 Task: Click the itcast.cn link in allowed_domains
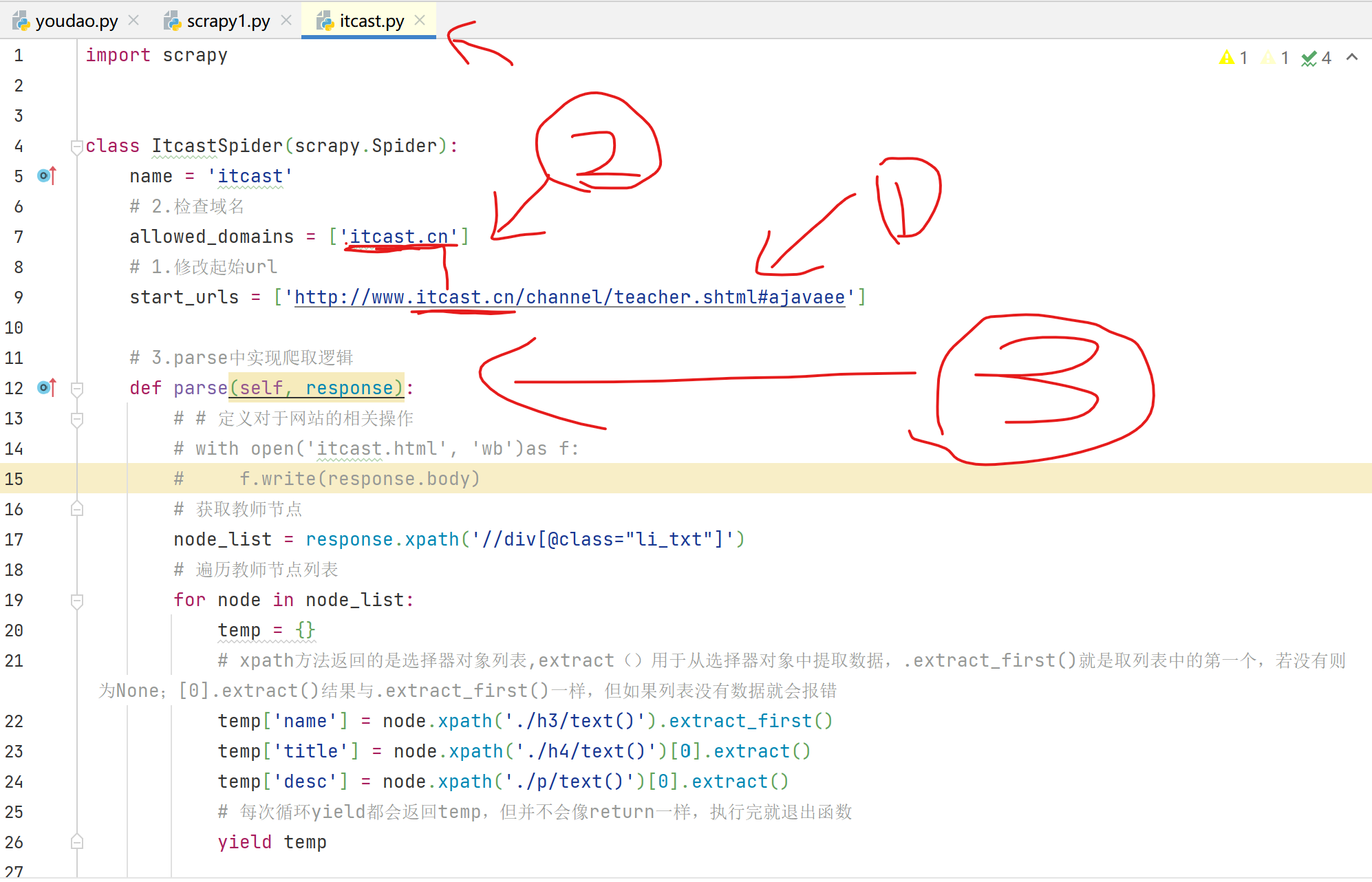pyautogui.click(x=399, y=237)
